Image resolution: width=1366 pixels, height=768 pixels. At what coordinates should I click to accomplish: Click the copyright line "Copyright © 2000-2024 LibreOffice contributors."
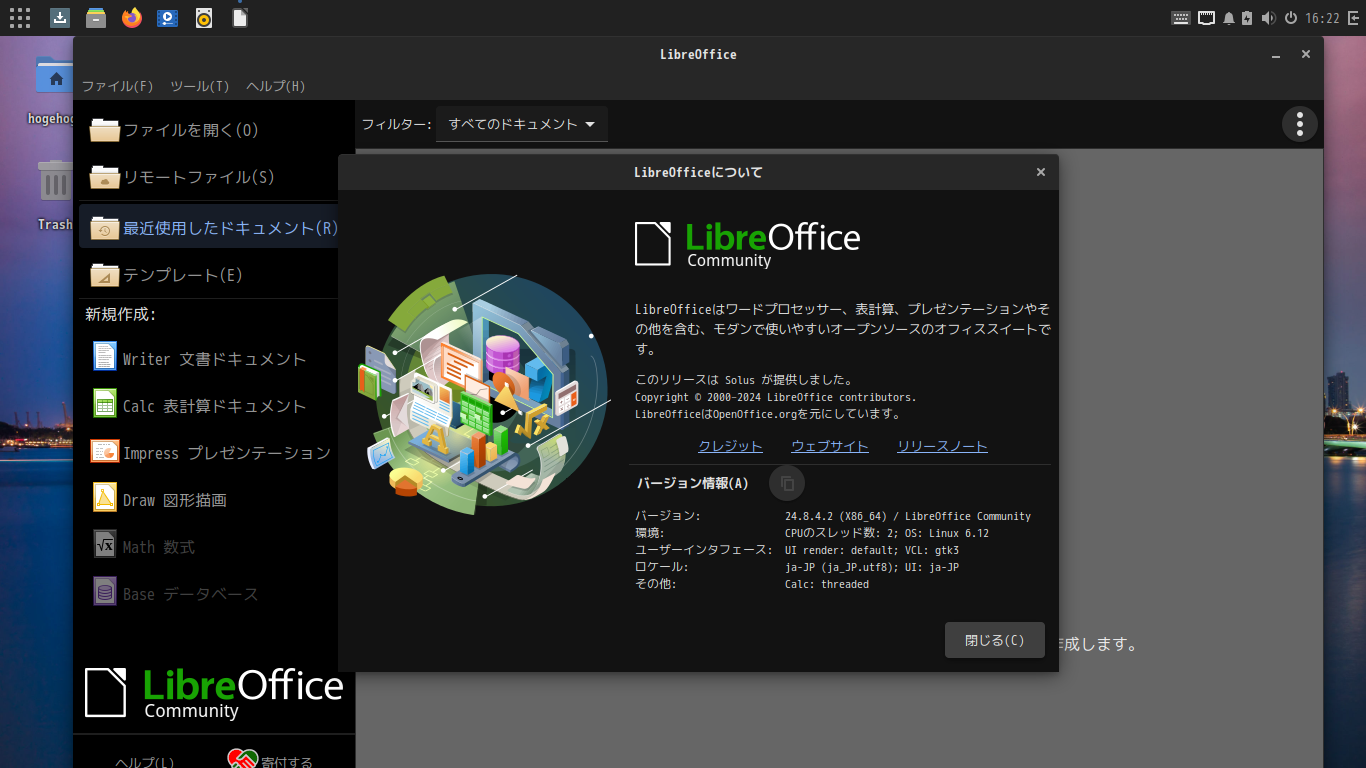tap(775, 397)
